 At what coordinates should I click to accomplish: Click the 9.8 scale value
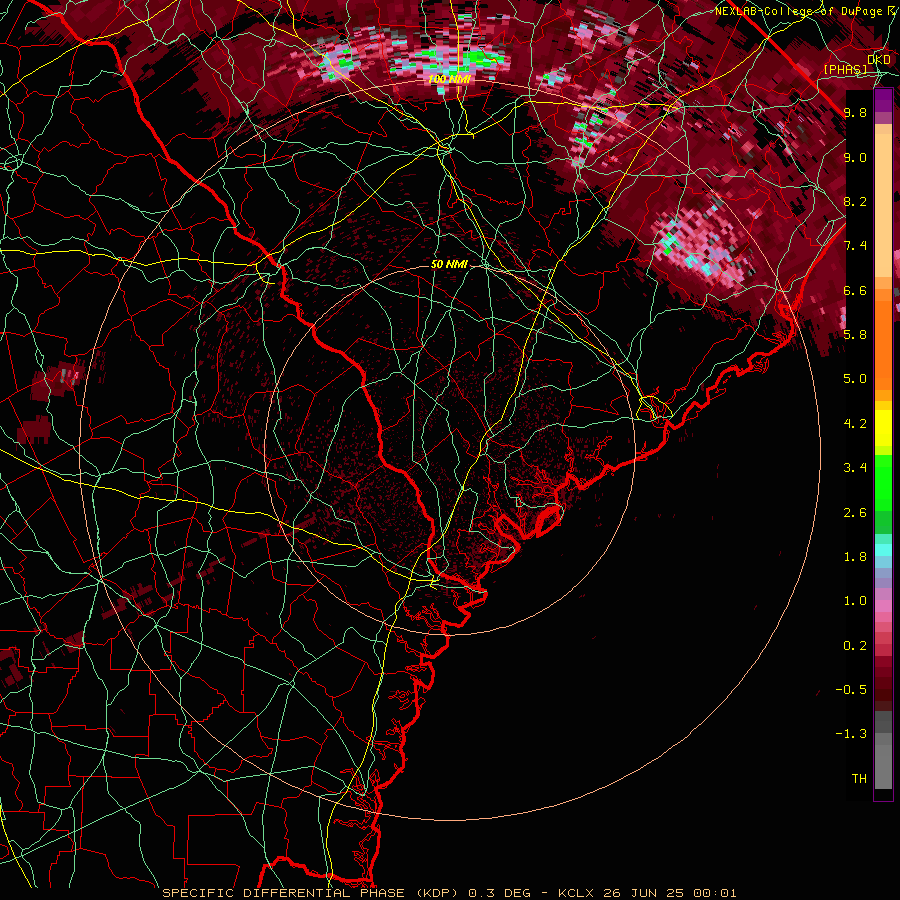pyautogui.click(x=855, y=112)
